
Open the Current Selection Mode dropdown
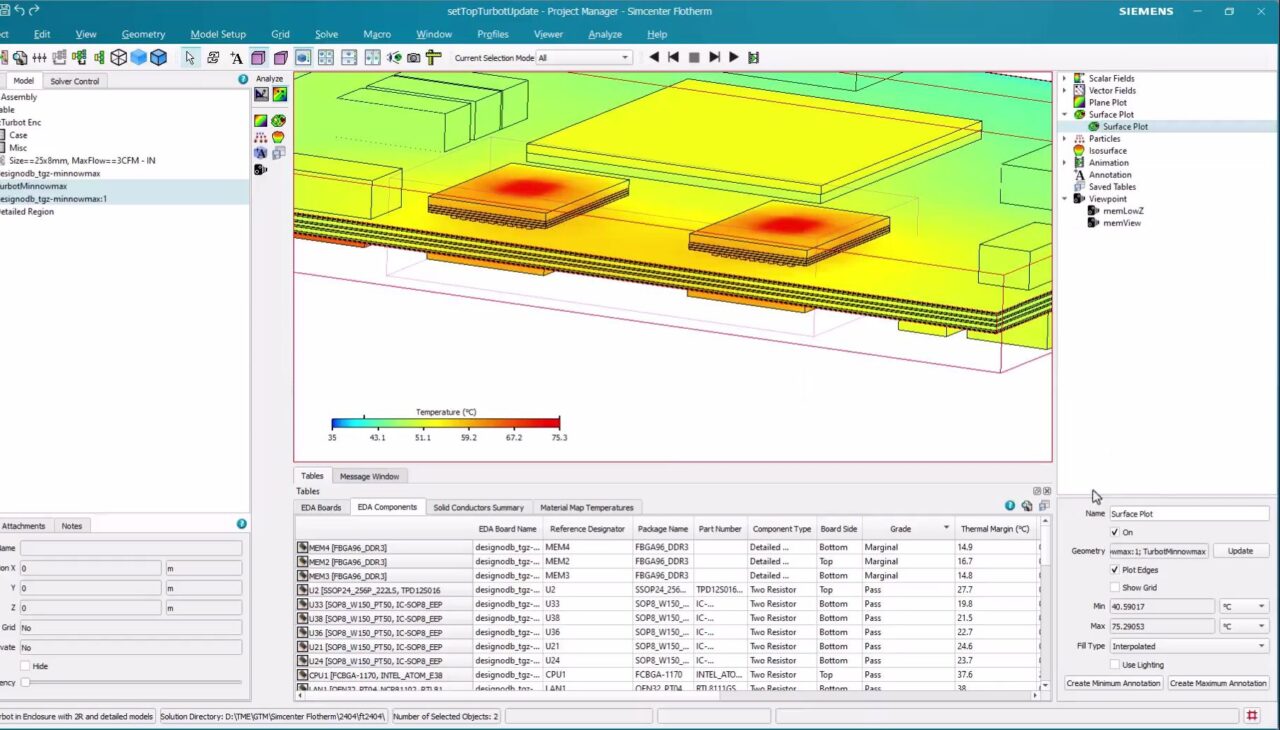point(584,58)
